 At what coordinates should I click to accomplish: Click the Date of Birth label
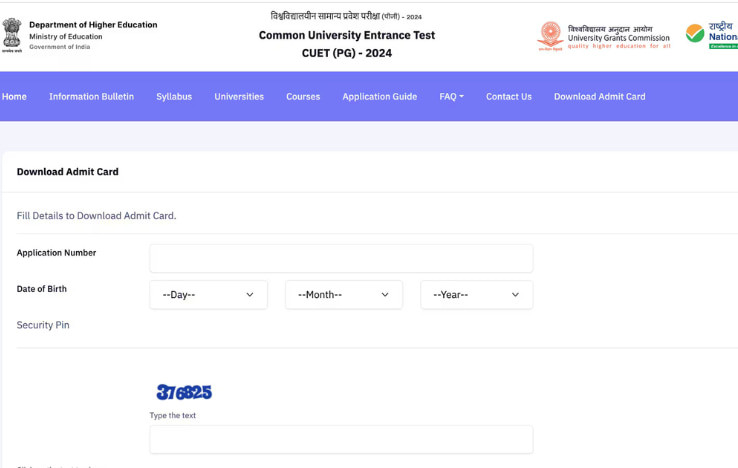click(x=41, y=289)
